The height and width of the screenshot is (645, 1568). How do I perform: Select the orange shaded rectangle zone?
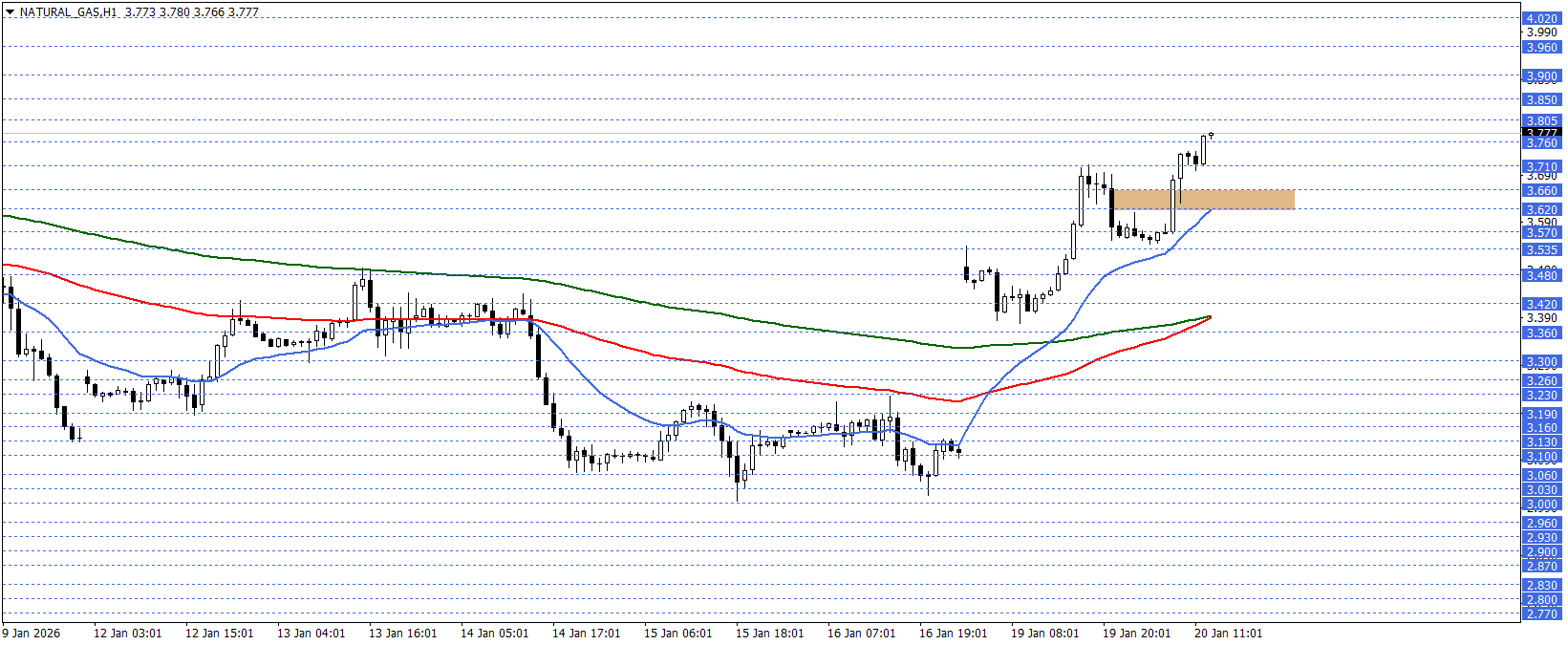(x=1204, y=199)
